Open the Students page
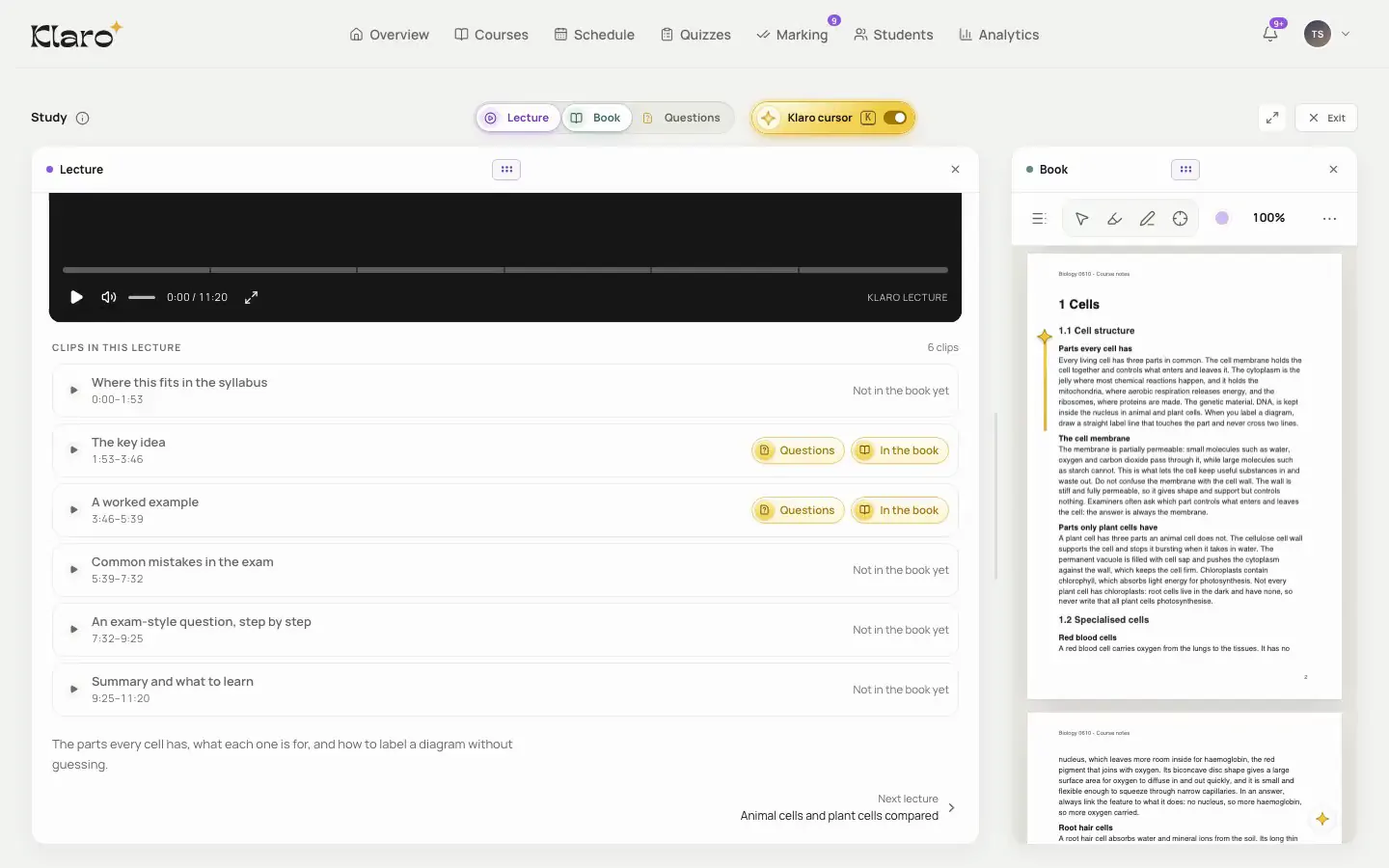 [x=893, y=35]
